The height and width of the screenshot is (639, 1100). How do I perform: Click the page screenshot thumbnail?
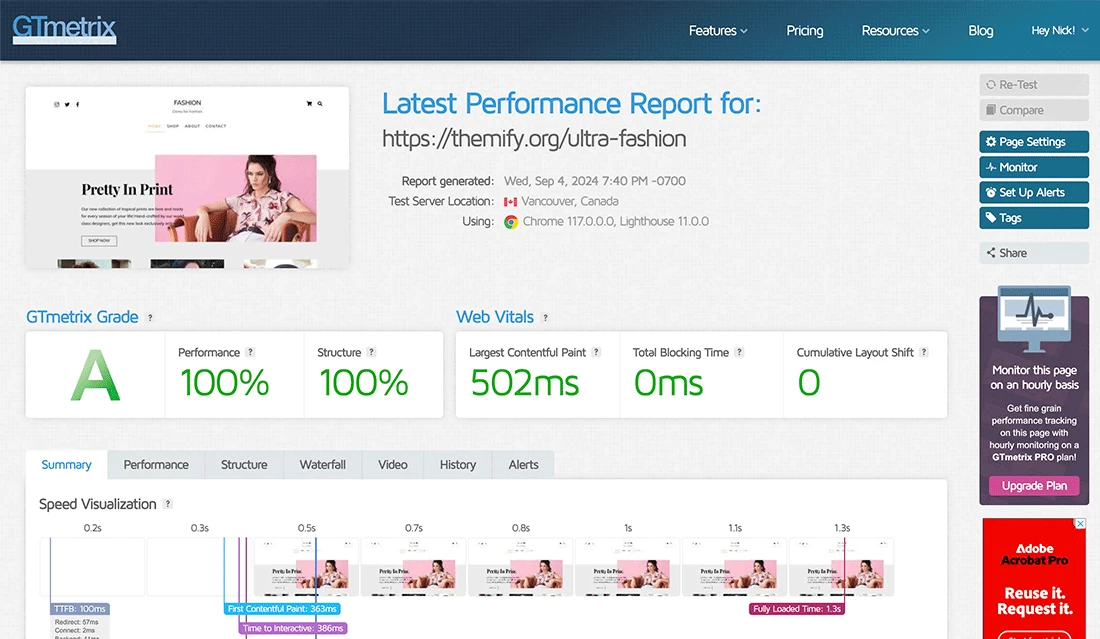187,177
